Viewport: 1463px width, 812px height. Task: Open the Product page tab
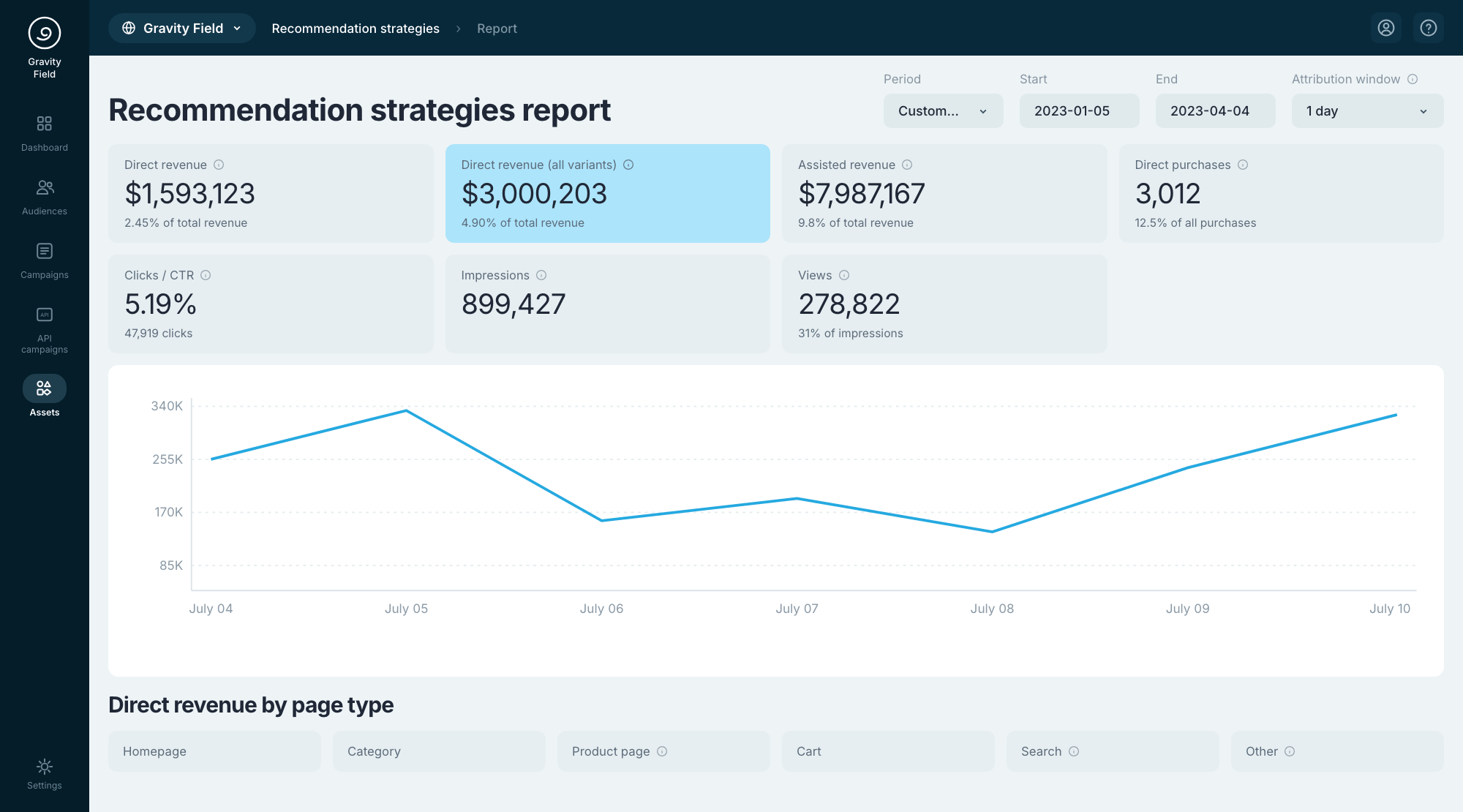click(x=663, y=751)
